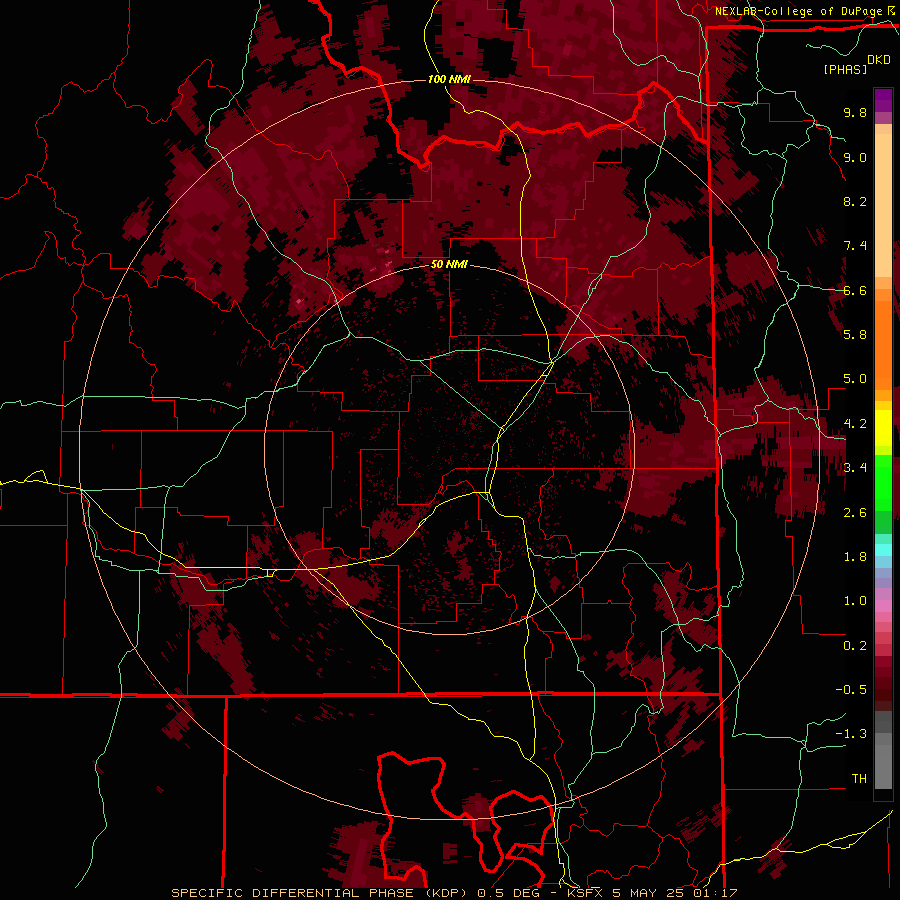Screen dimensions: 900x900
Task: Click the "5 MAY 25" date text
Action: [650, 893]
